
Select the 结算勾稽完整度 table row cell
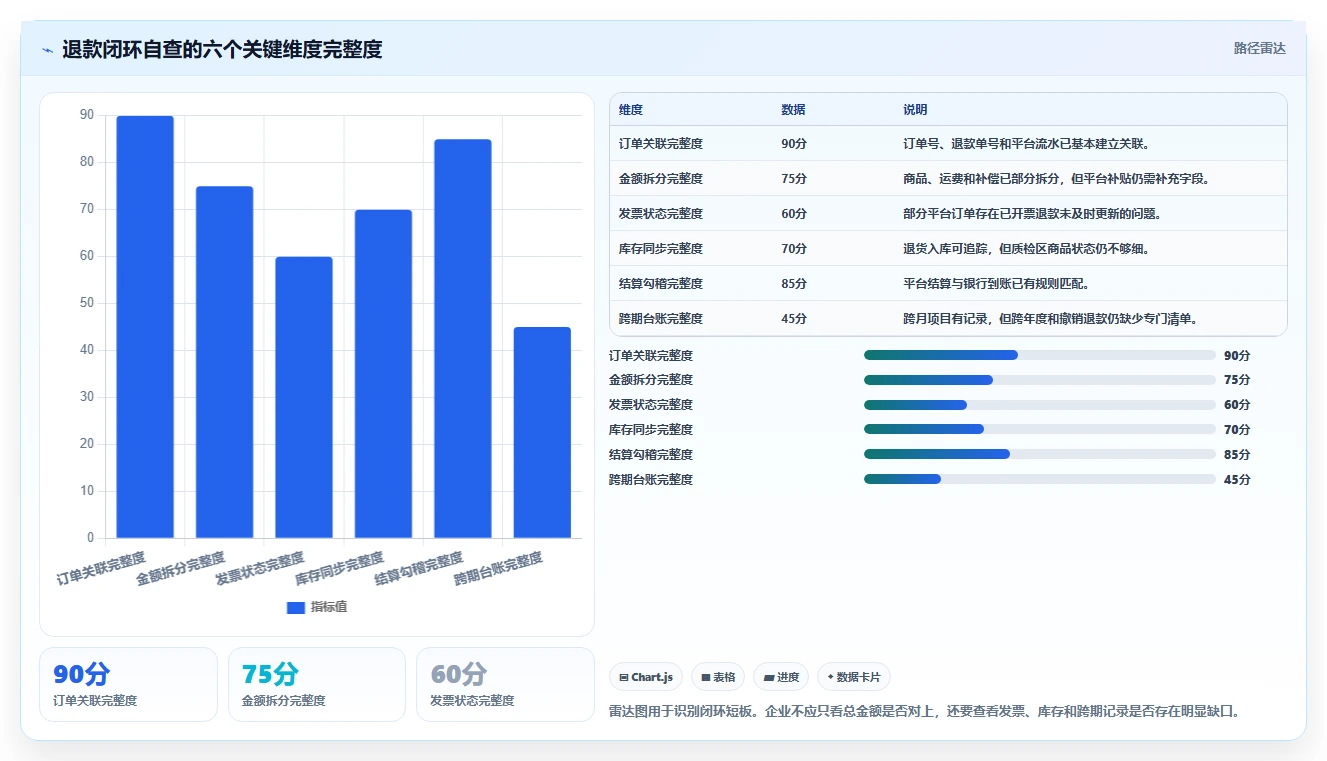click(661, 284)
